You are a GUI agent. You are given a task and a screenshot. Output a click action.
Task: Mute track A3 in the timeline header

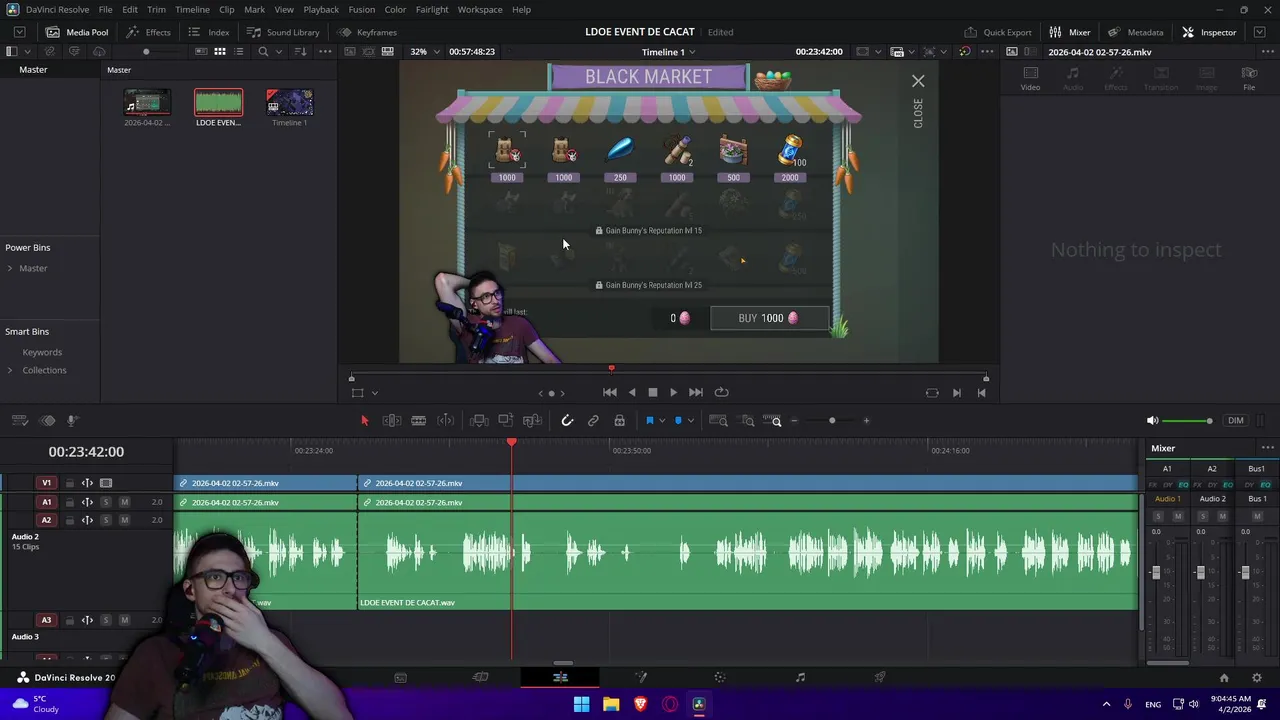(x=124, y=620)
